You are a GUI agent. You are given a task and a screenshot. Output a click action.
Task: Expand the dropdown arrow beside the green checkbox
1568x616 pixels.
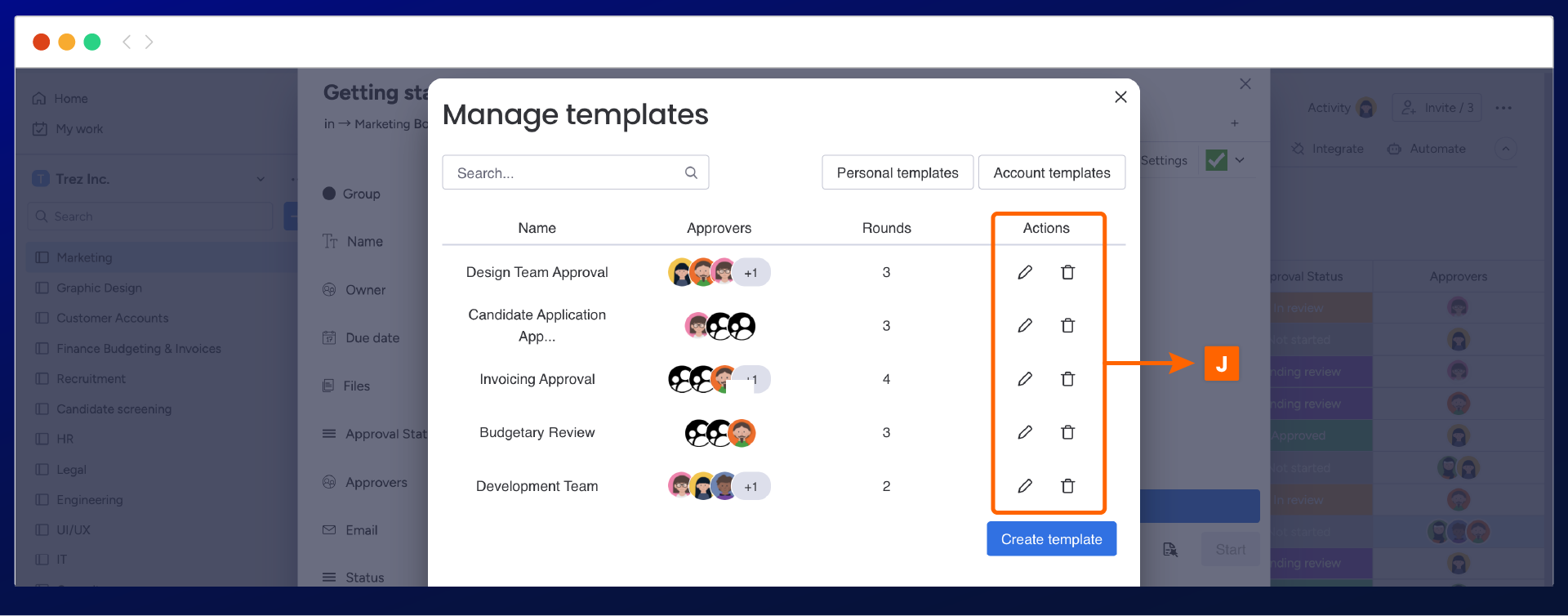(x=1240, y=160)
